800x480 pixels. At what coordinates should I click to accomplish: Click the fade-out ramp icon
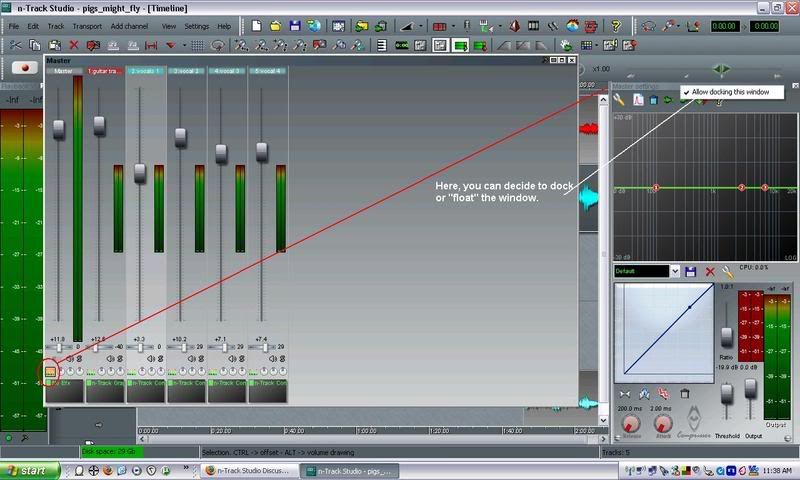541,45
